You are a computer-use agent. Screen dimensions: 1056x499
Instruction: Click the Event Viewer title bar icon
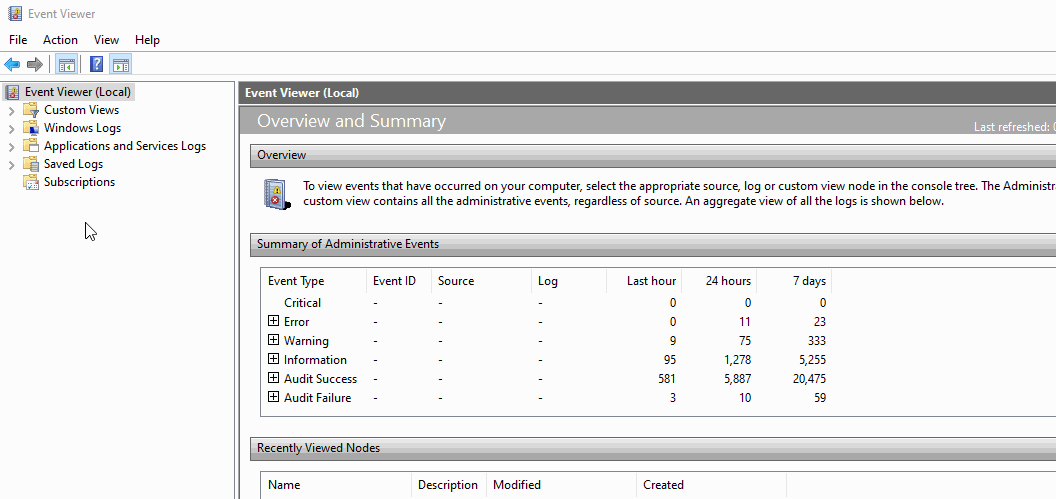[x=14, y=13]
